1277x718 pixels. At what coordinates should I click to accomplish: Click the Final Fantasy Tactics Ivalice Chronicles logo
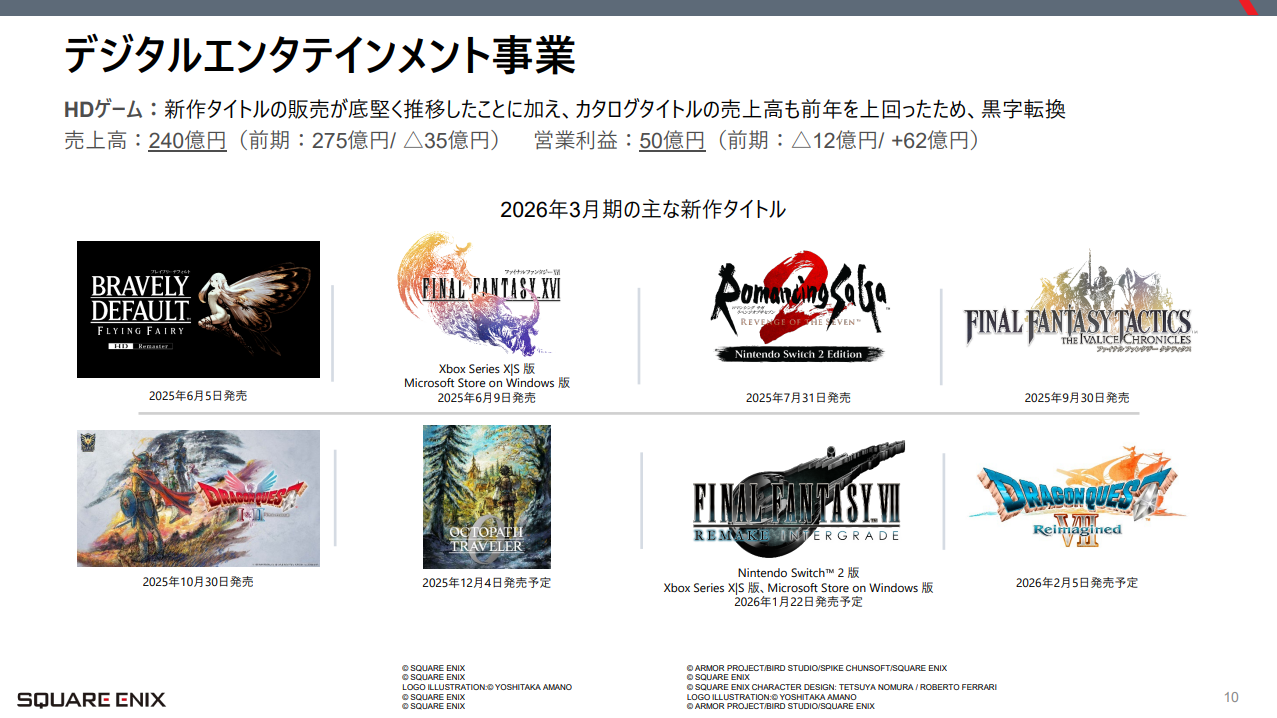click(x=1080, y=310)
